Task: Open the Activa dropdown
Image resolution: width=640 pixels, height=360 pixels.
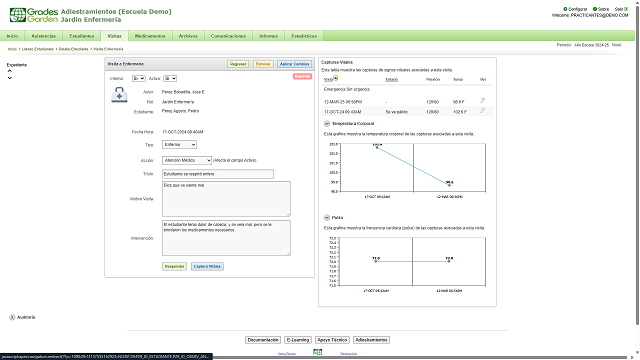Action: point(170,78)
